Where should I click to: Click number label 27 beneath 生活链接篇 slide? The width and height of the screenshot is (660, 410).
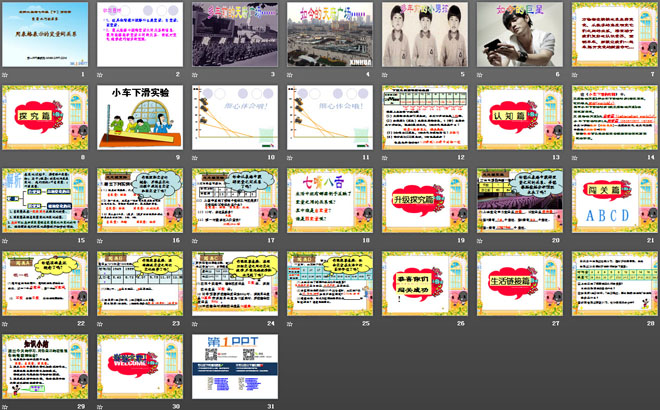(x=556, y=323)
